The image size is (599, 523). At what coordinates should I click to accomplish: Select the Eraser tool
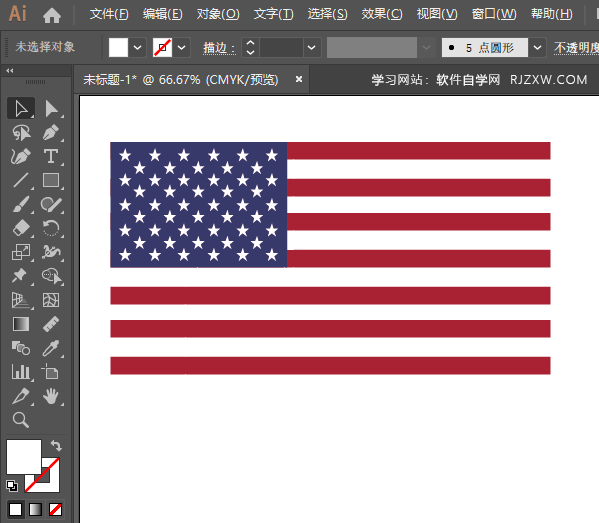tap(21, 228)
